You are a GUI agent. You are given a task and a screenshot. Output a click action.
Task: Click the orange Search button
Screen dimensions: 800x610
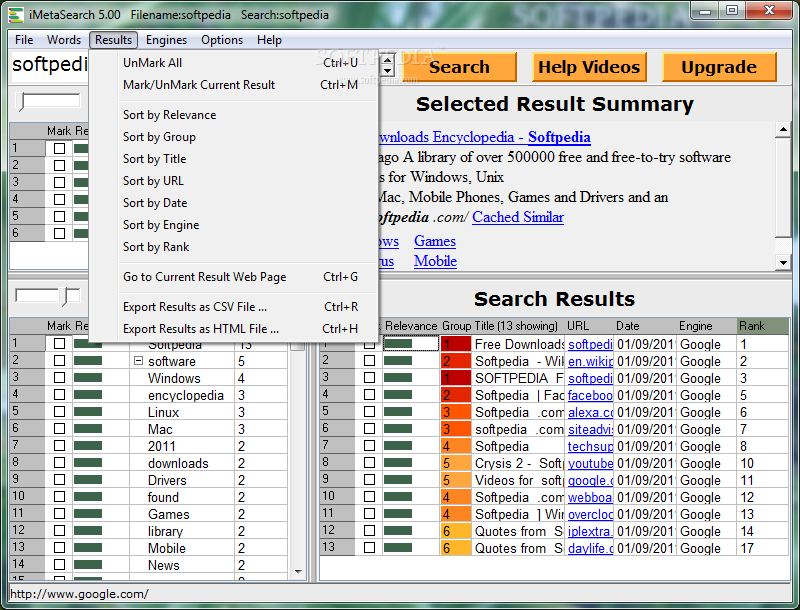point(459,67)
